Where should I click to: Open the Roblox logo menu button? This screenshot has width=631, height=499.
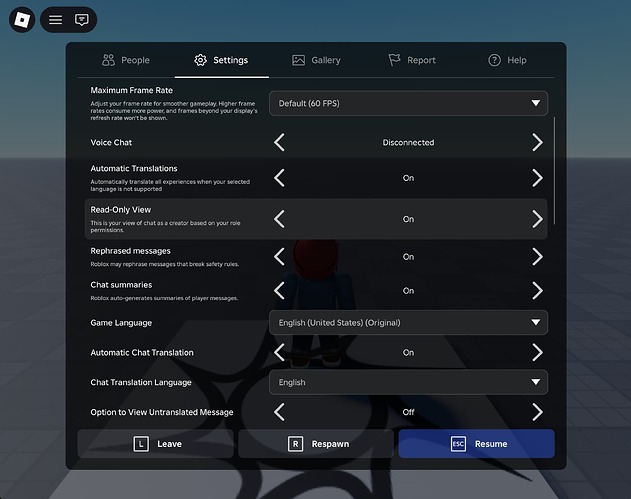[x=22, y=20]
